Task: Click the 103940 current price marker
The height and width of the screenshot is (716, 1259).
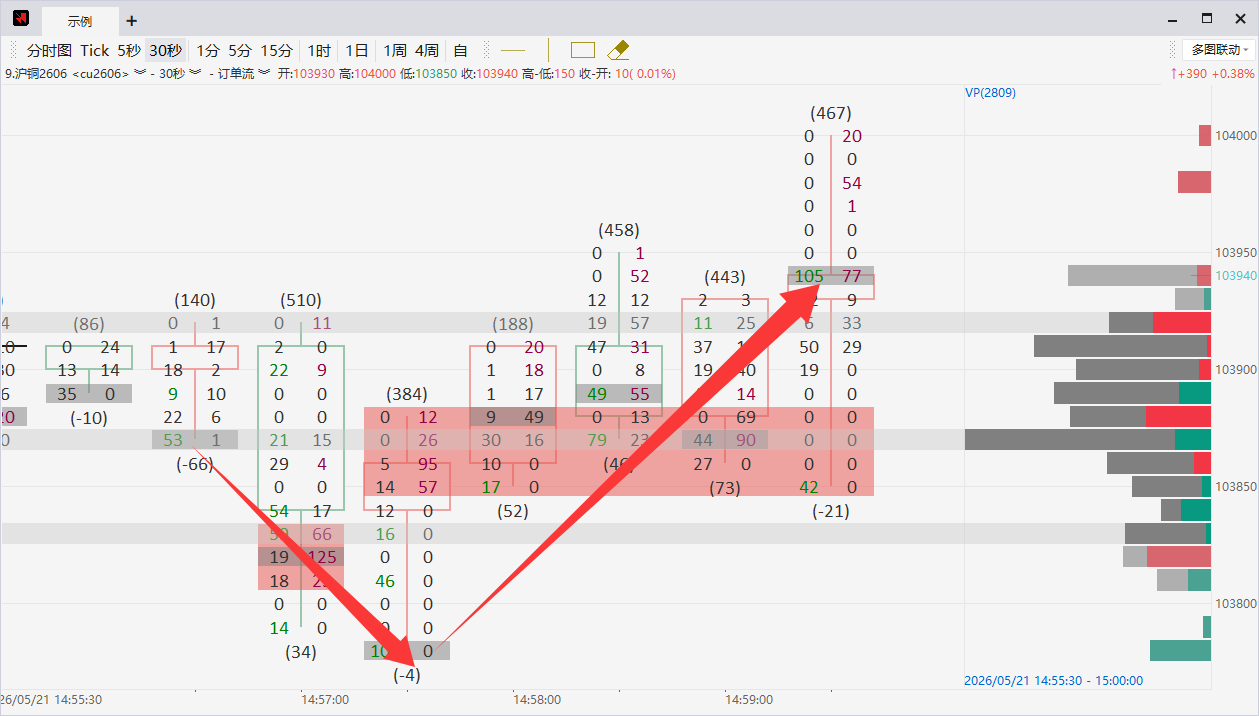Action: coord(1236,275)
